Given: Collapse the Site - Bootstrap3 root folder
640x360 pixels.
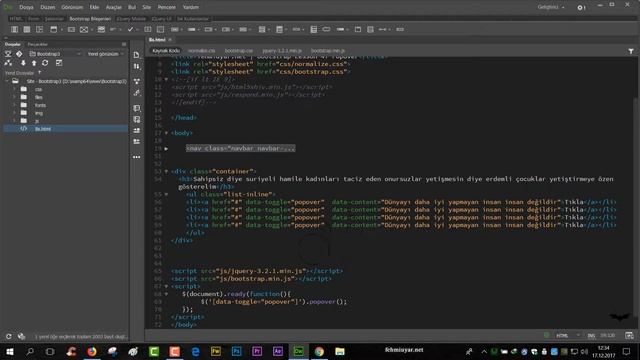Looking at the screenshot, I should tap(7, 81).
